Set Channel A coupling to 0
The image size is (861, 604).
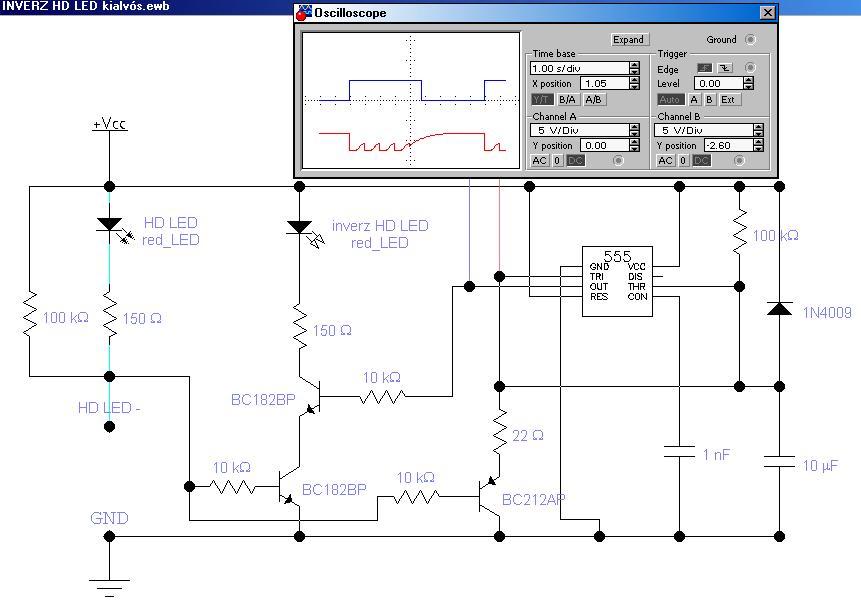pyautogui.click(x=557, y=160)
